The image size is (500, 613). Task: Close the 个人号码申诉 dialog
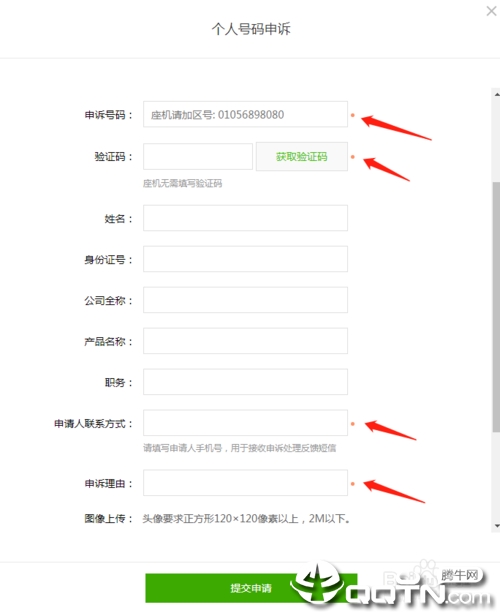click(491, 11)
